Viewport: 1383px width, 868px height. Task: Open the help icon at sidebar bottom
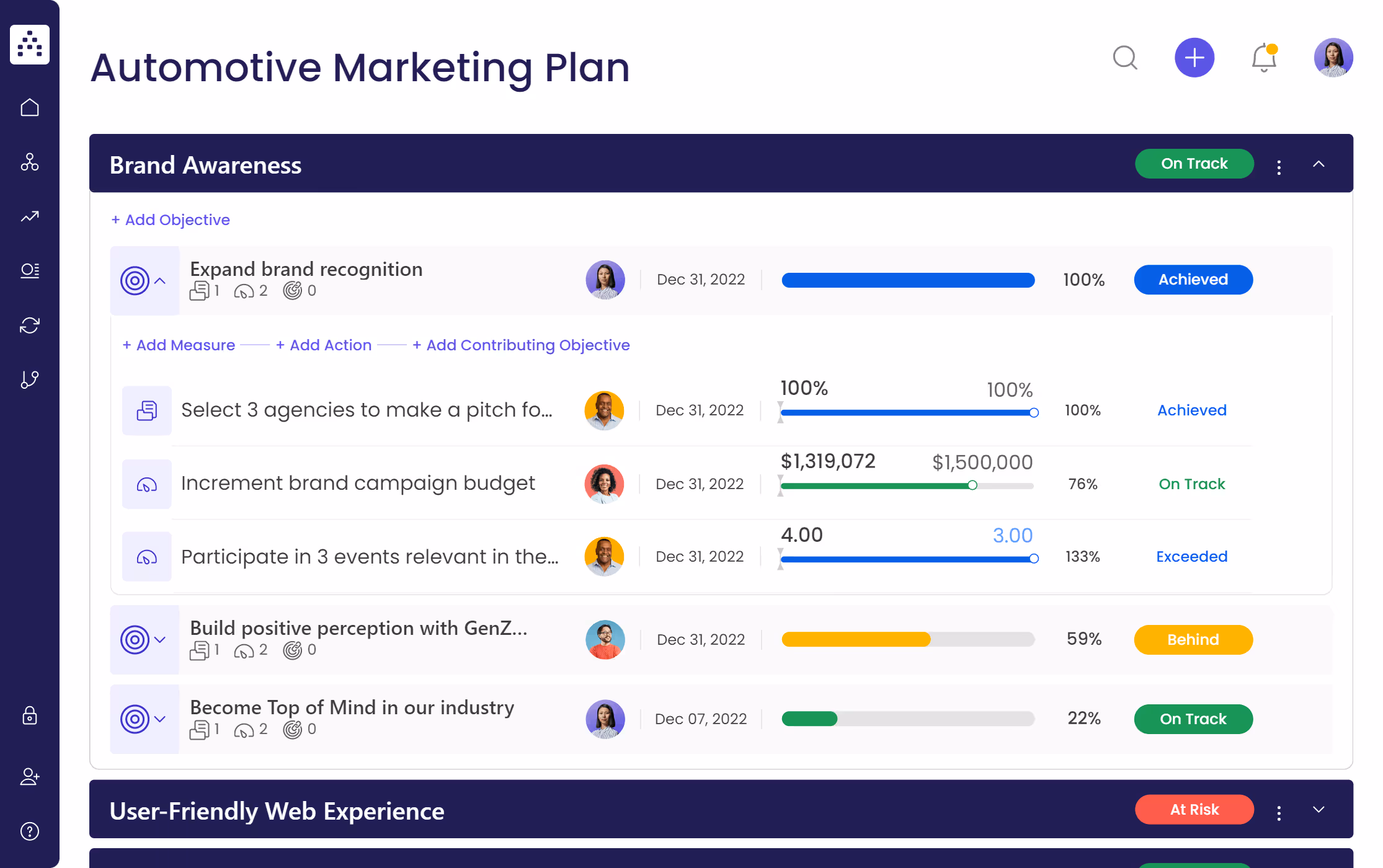tap(30, 831)
